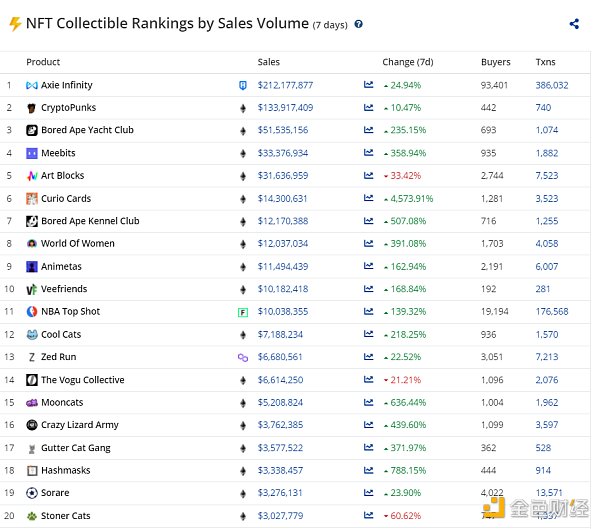Screen dimensions: 600x529
Task: Open the help question mark icon
Action: pyautogui.click(x=359, y=24)
